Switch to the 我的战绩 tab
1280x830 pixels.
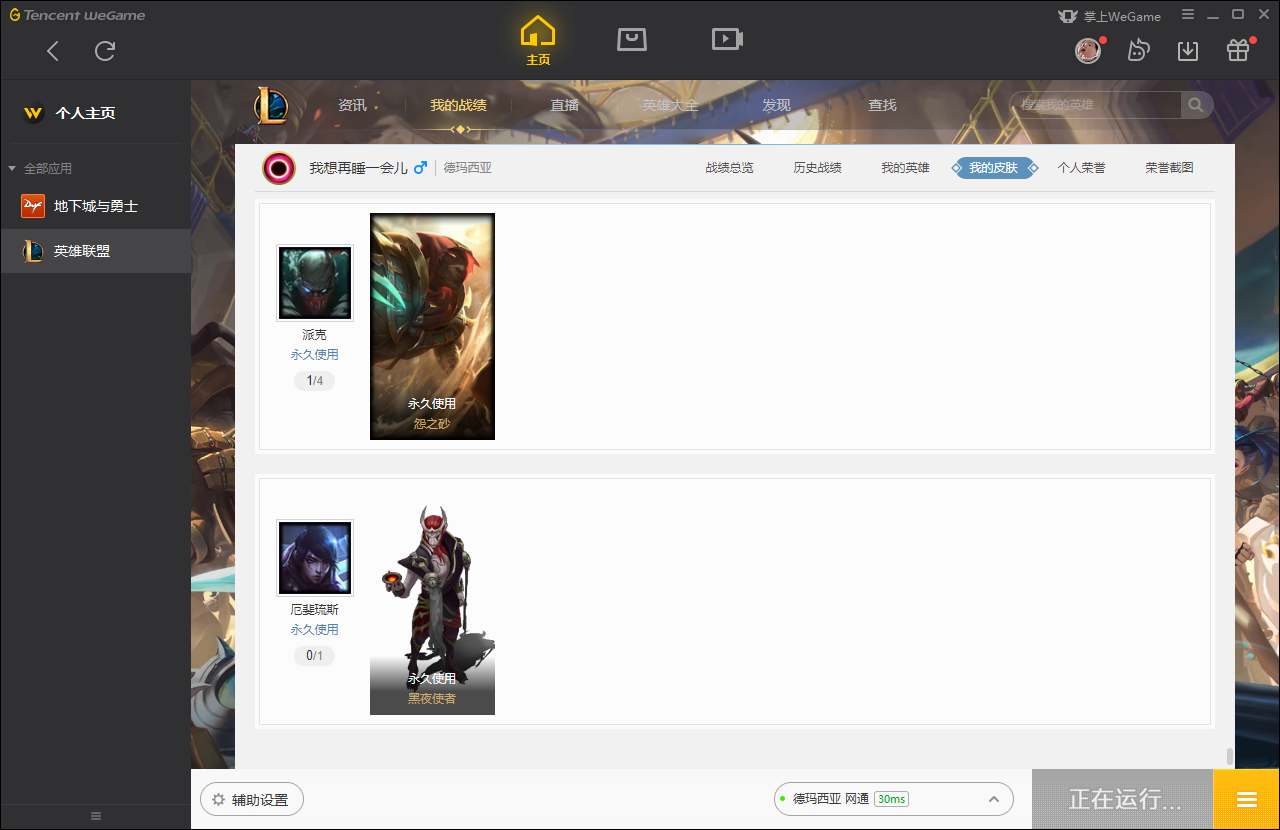[x=459, y=105]
